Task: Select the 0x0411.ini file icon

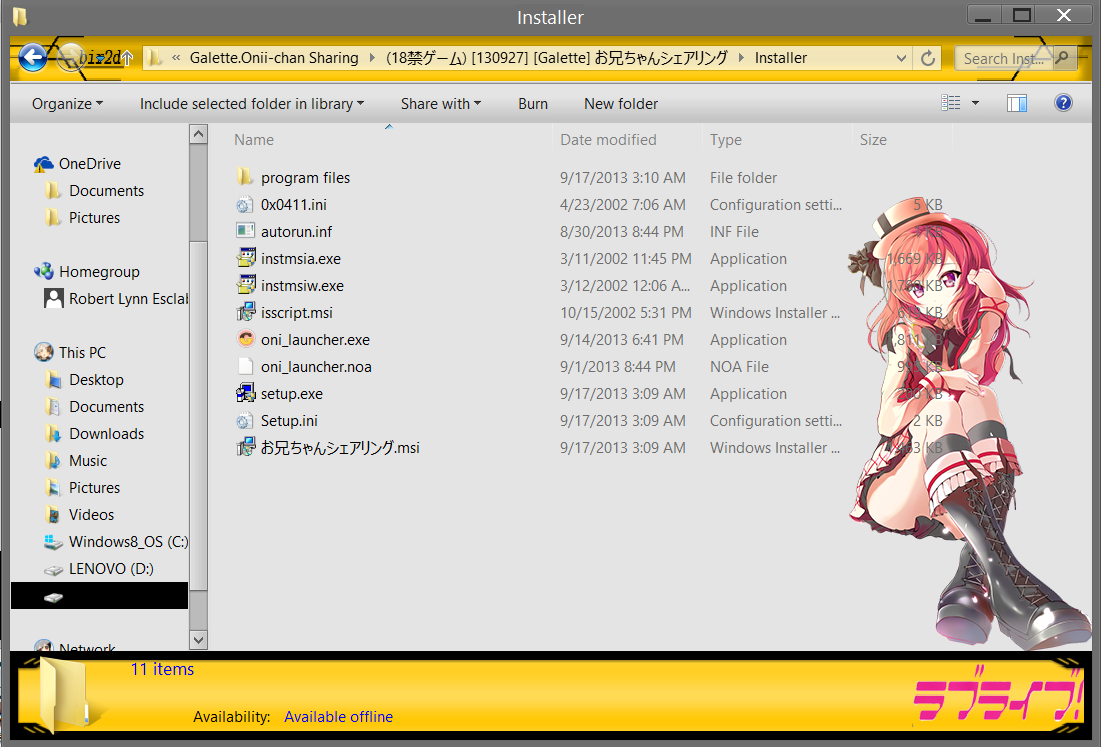Action: pos(244,204)
